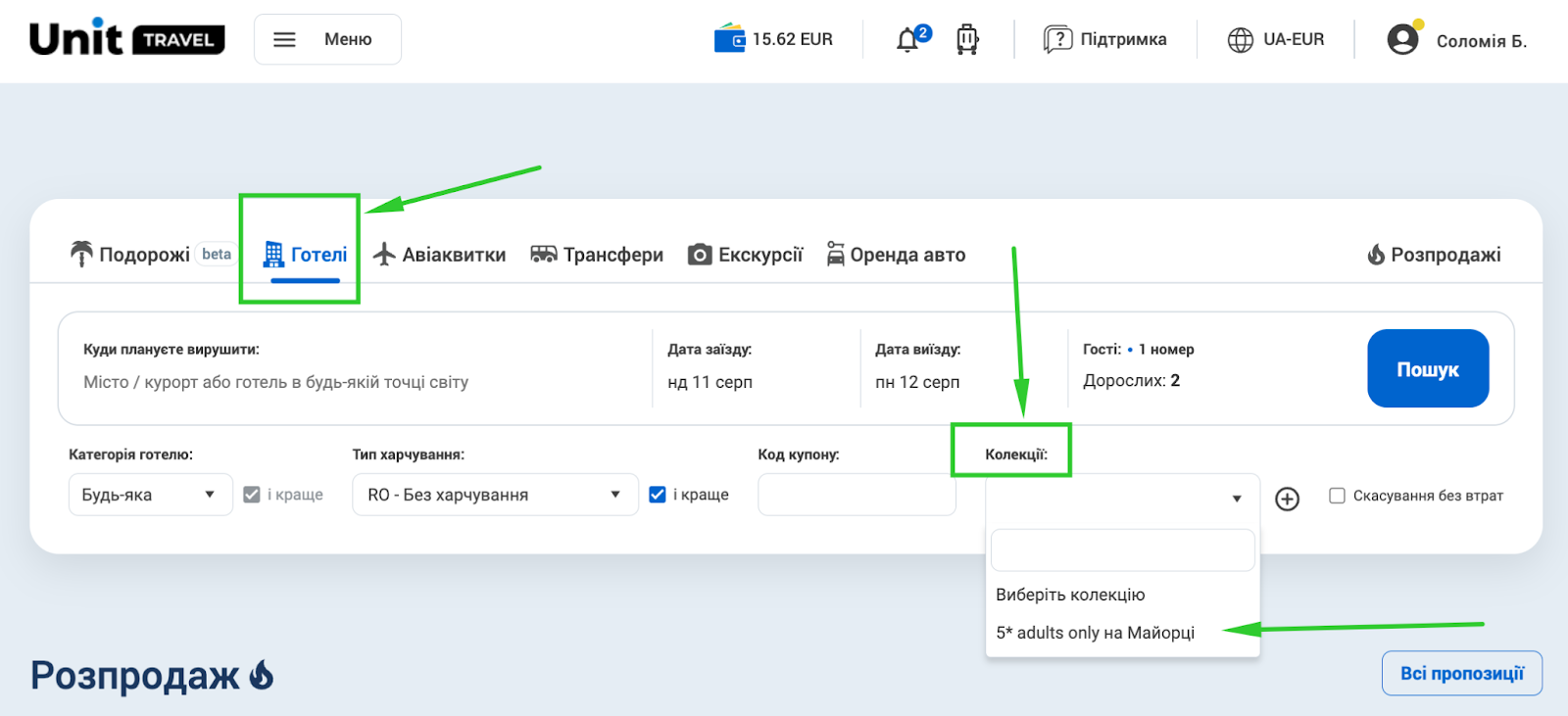Click the luggage suitcase icon
The width and height of the screenshot is (1568, 716).
tap(967, 39)
